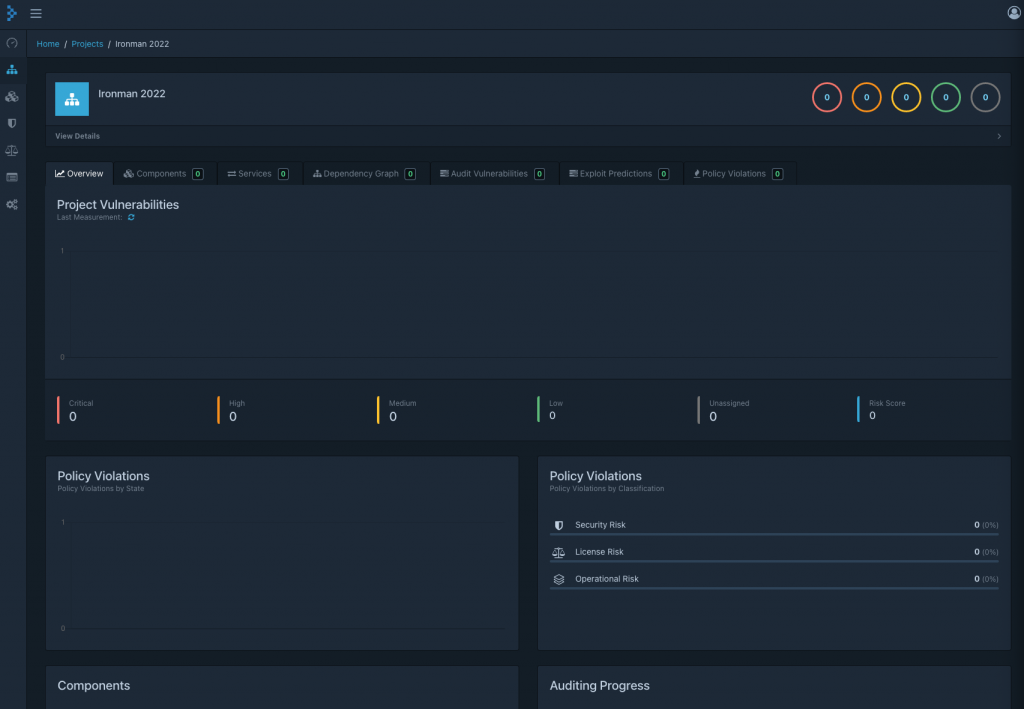Click the Operational Risk progress bar
The image size is (1024, 709).
pyautogui.click(x=774, y=588)
